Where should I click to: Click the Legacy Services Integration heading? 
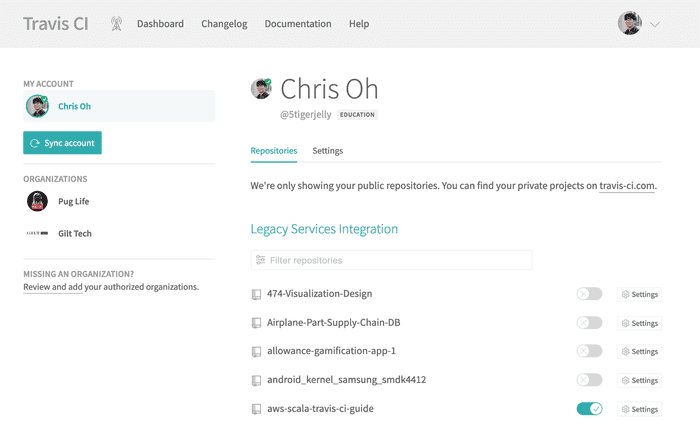[324, 229]
